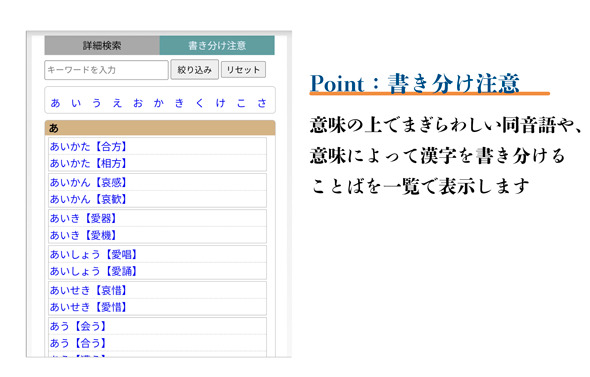Image resolution: width=590 pixels, height=377 pixels.
Task: Open the entry あいしょう【愛誦】
Action: pos(94,271)
